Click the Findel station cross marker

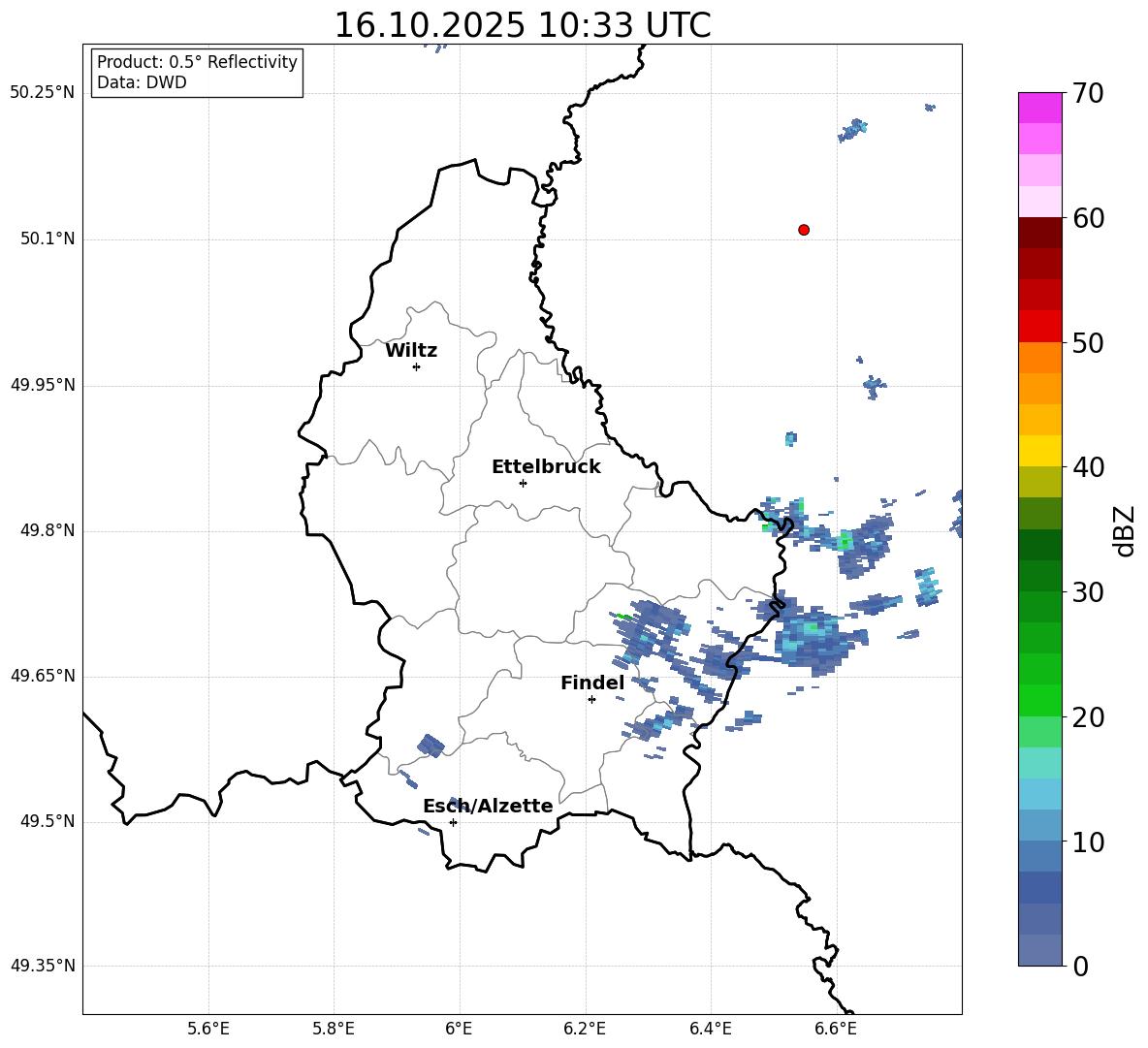tap(591, 700)
